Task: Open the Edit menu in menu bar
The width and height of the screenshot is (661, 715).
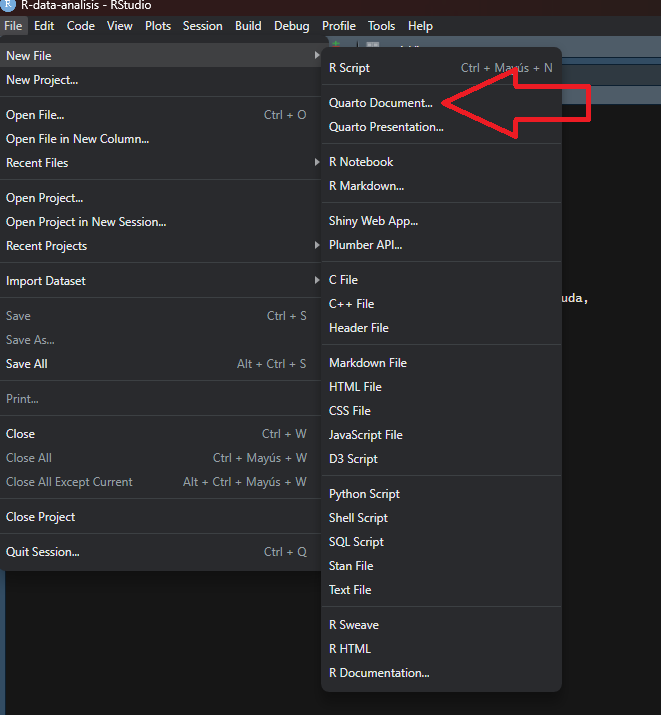Action: pos(44,26)
